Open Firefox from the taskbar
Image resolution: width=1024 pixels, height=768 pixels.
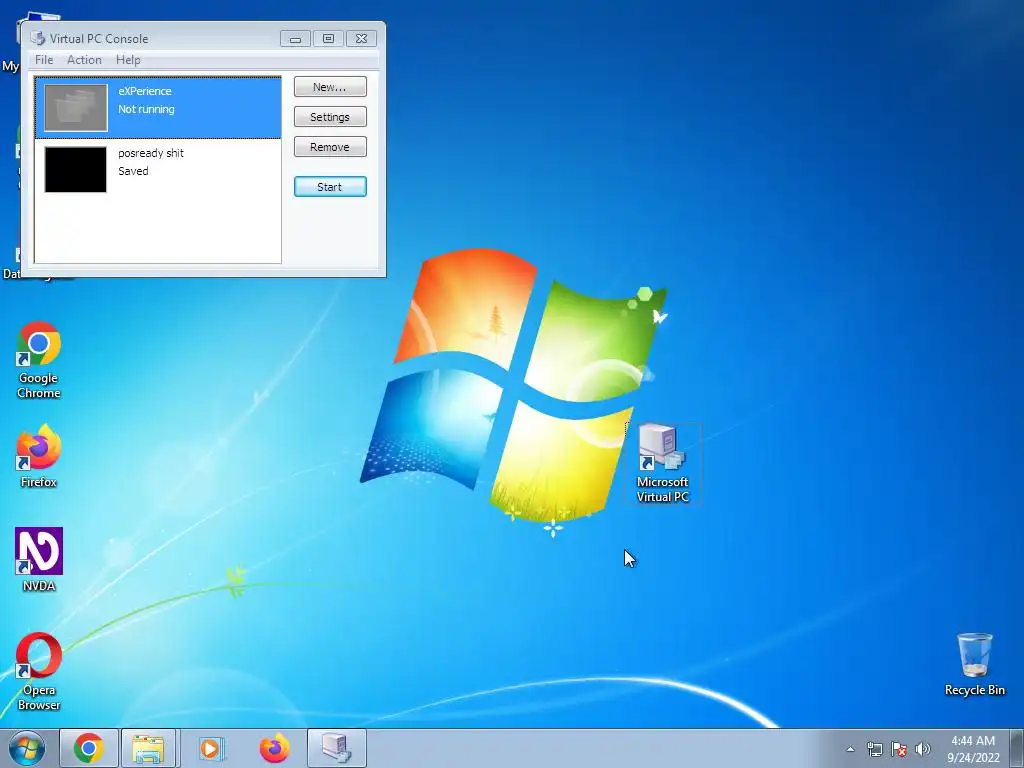click(x=274, y=748)
